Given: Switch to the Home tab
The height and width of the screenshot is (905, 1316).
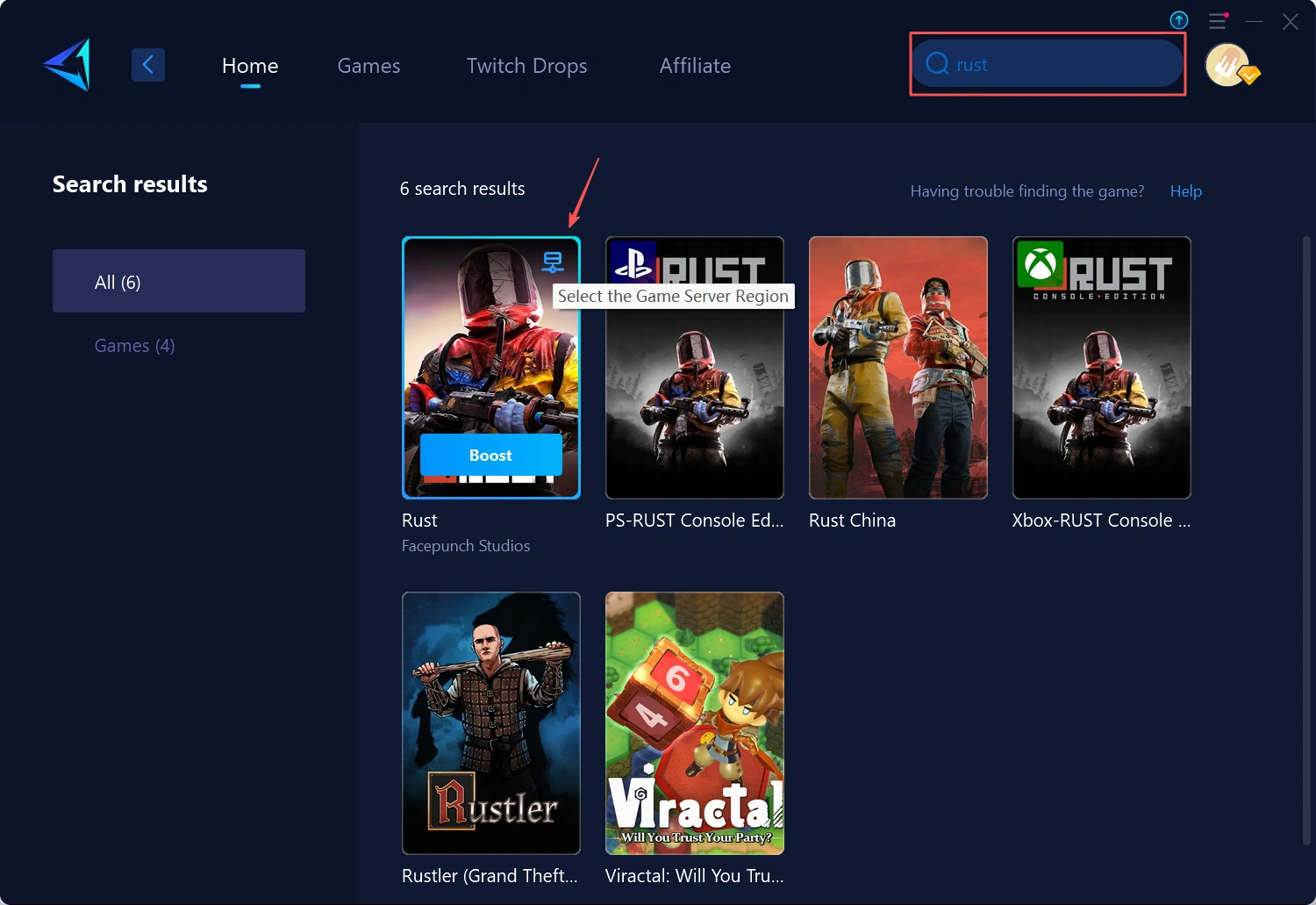Looking at the screenshot, I should 250,66.
